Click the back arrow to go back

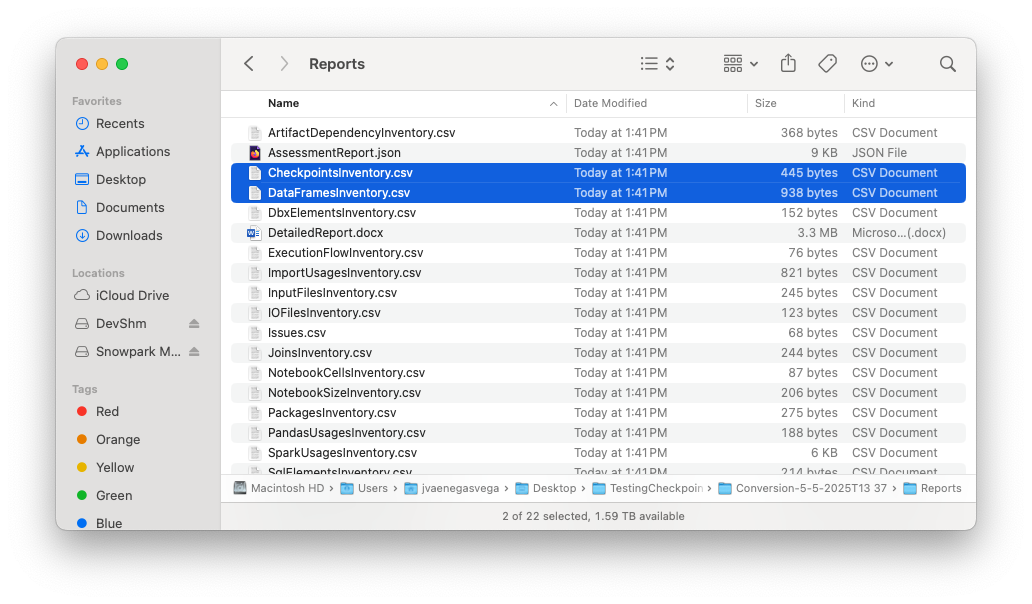click(248, 63)
